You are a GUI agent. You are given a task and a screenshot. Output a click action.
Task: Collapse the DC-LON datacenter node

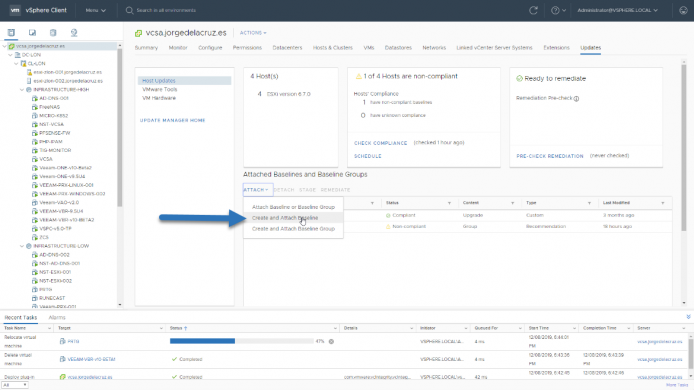pos(11,55)
